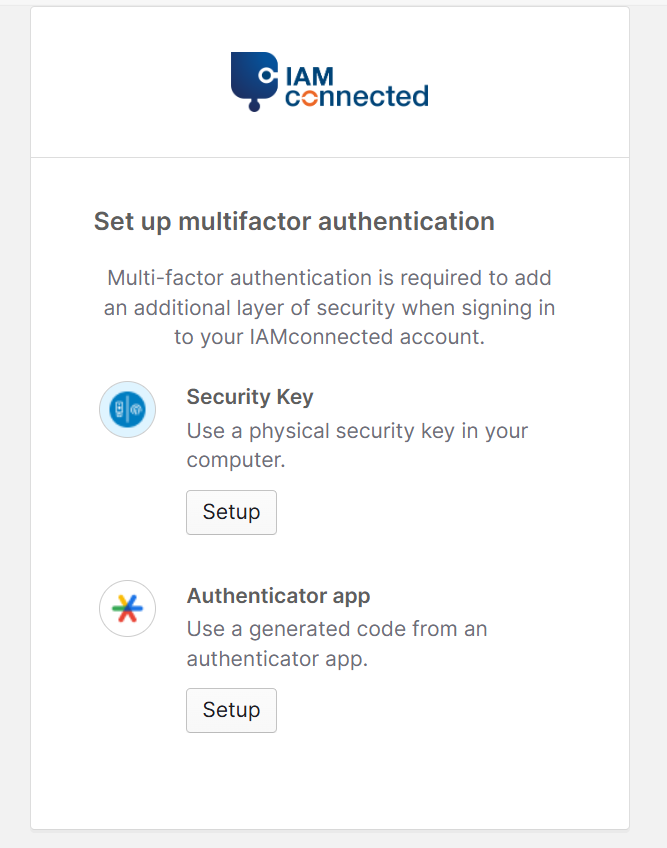Click the Set up multifactor authentication heading

pyautogui.click(x=294, y=221)
